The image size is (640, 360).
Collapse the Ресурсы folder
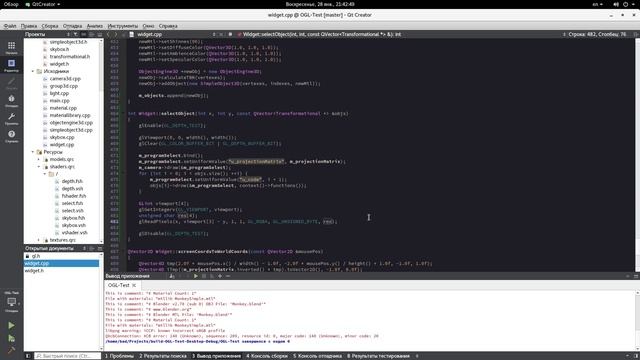coord(33,152)
